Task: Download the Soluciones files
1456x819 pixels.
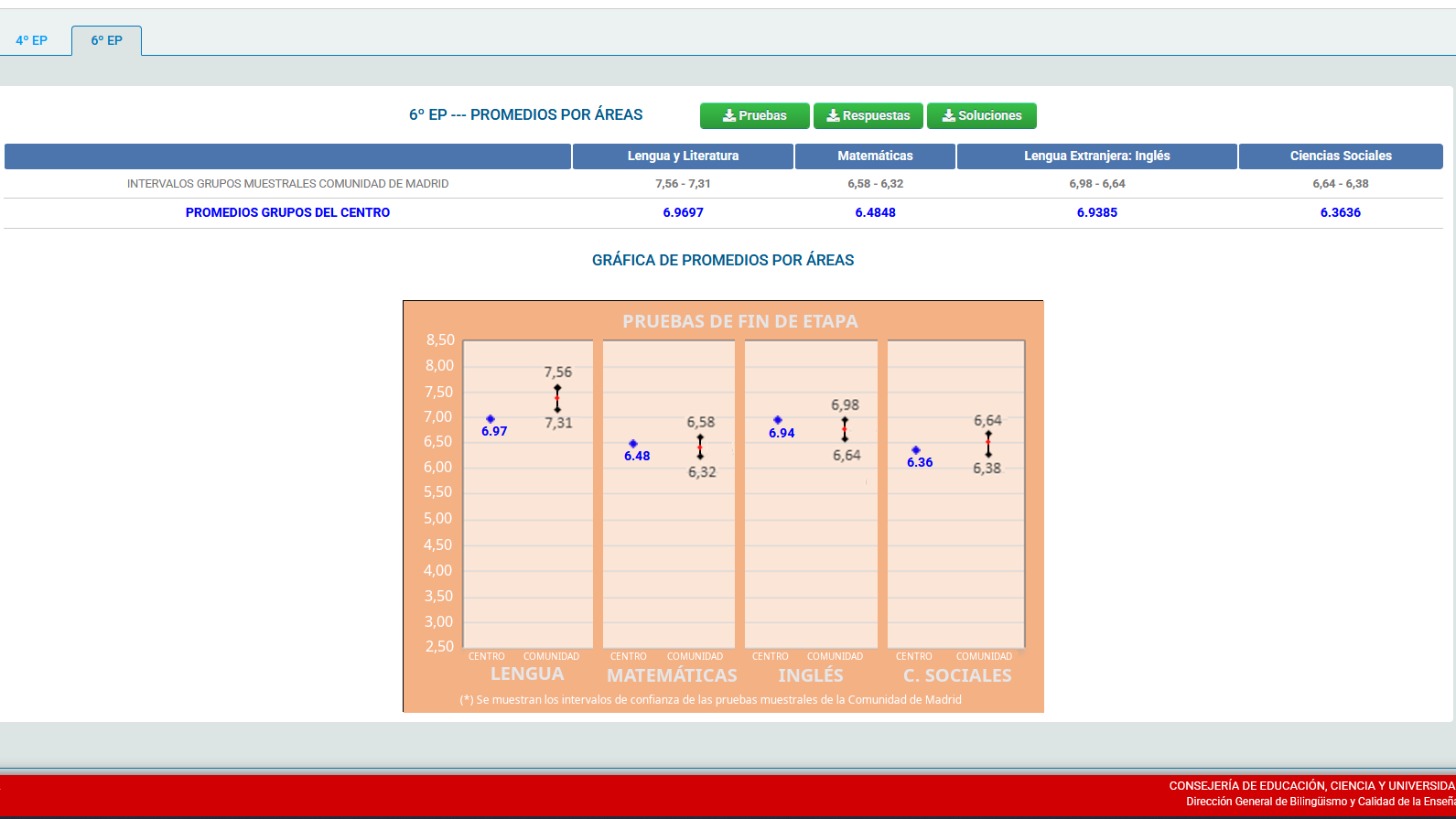Action: (982, 115)
